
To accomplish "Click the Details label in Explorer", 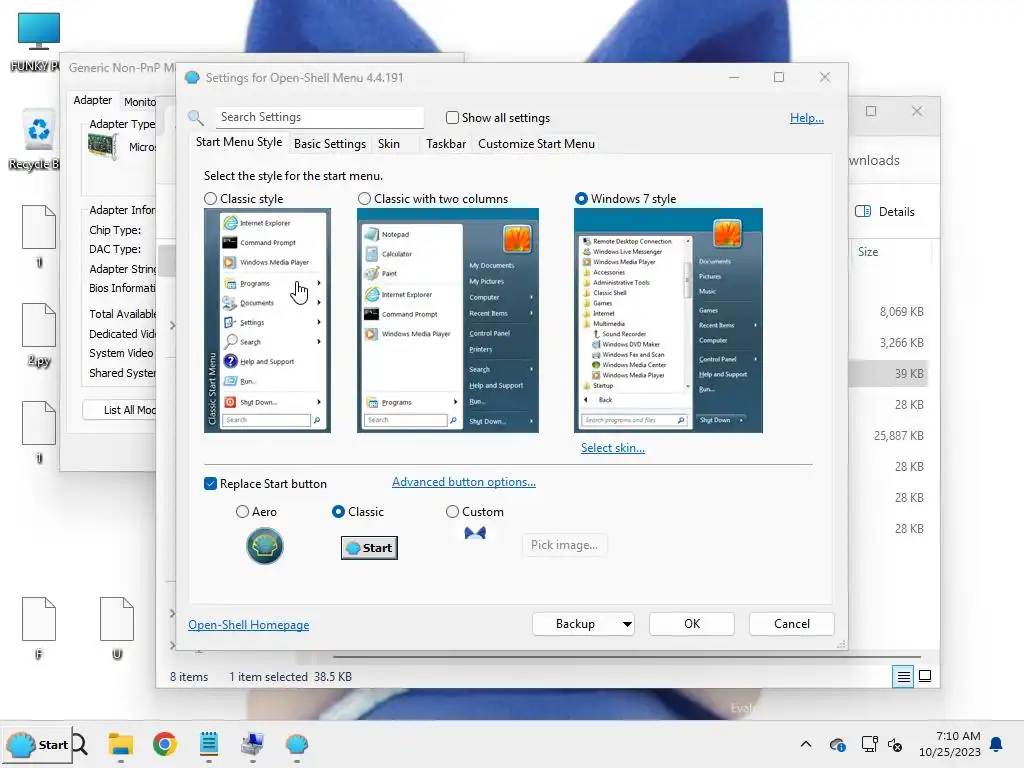I will click(x=896, y=212).
